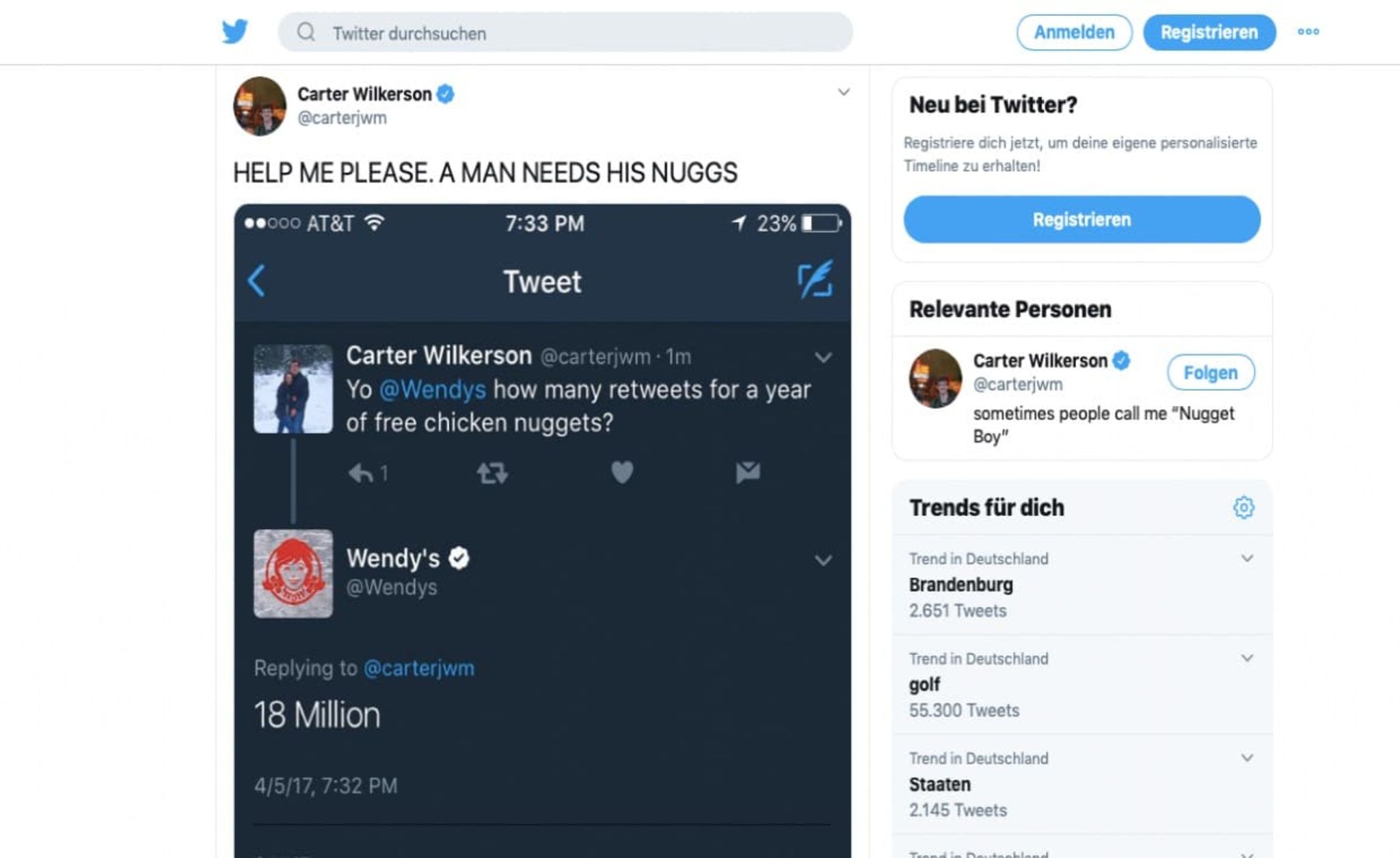The image size is (1400, 858).
Task: Expand the tweet options chevron
Action: point(844,92)
